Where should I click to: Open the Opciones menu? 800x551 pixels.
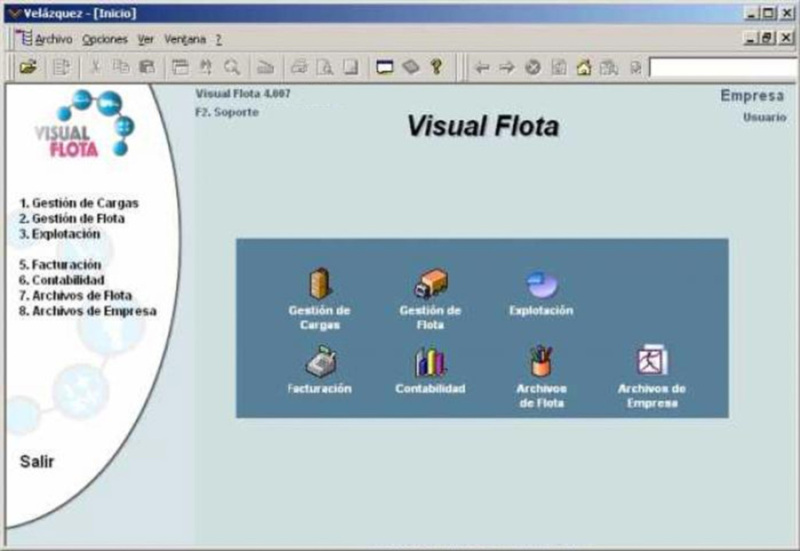pos(105,39)
